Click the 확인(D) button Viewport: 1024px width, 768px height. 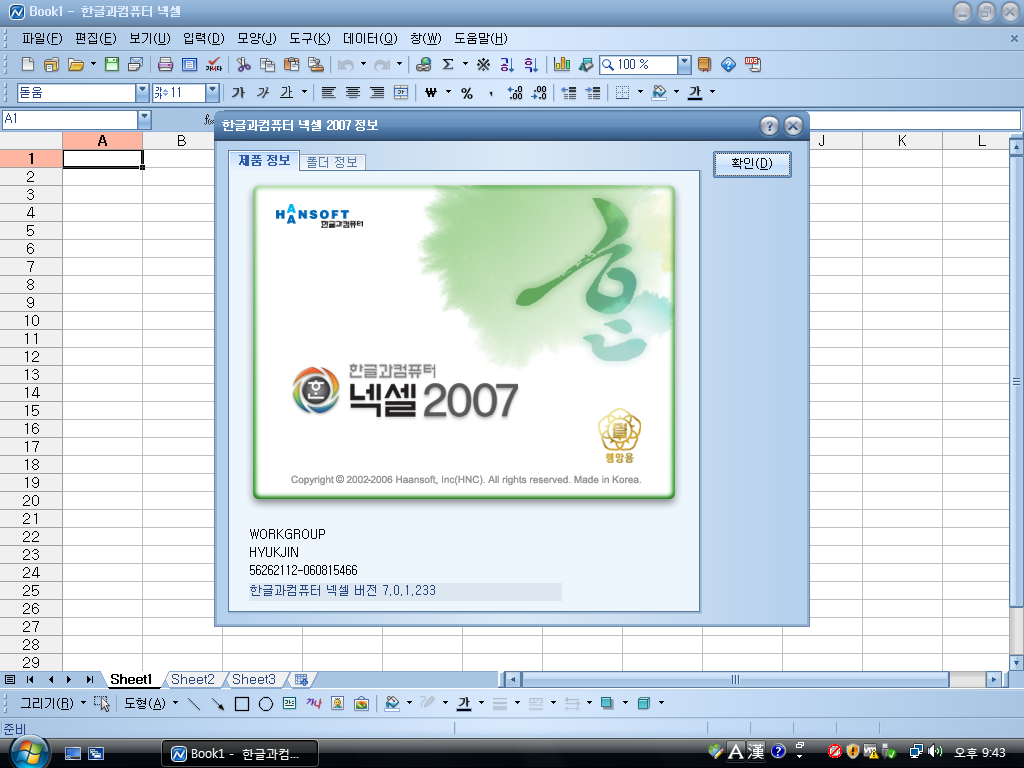(752, 164)
